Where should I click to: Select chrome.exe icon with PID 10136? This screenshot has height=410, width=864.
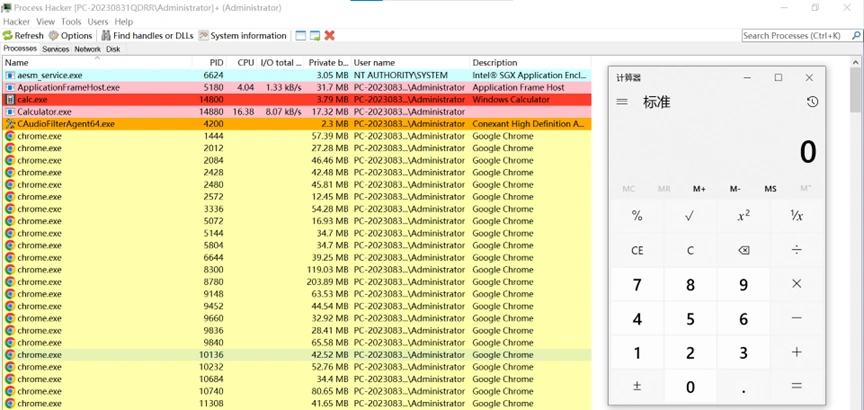(10, 354)
